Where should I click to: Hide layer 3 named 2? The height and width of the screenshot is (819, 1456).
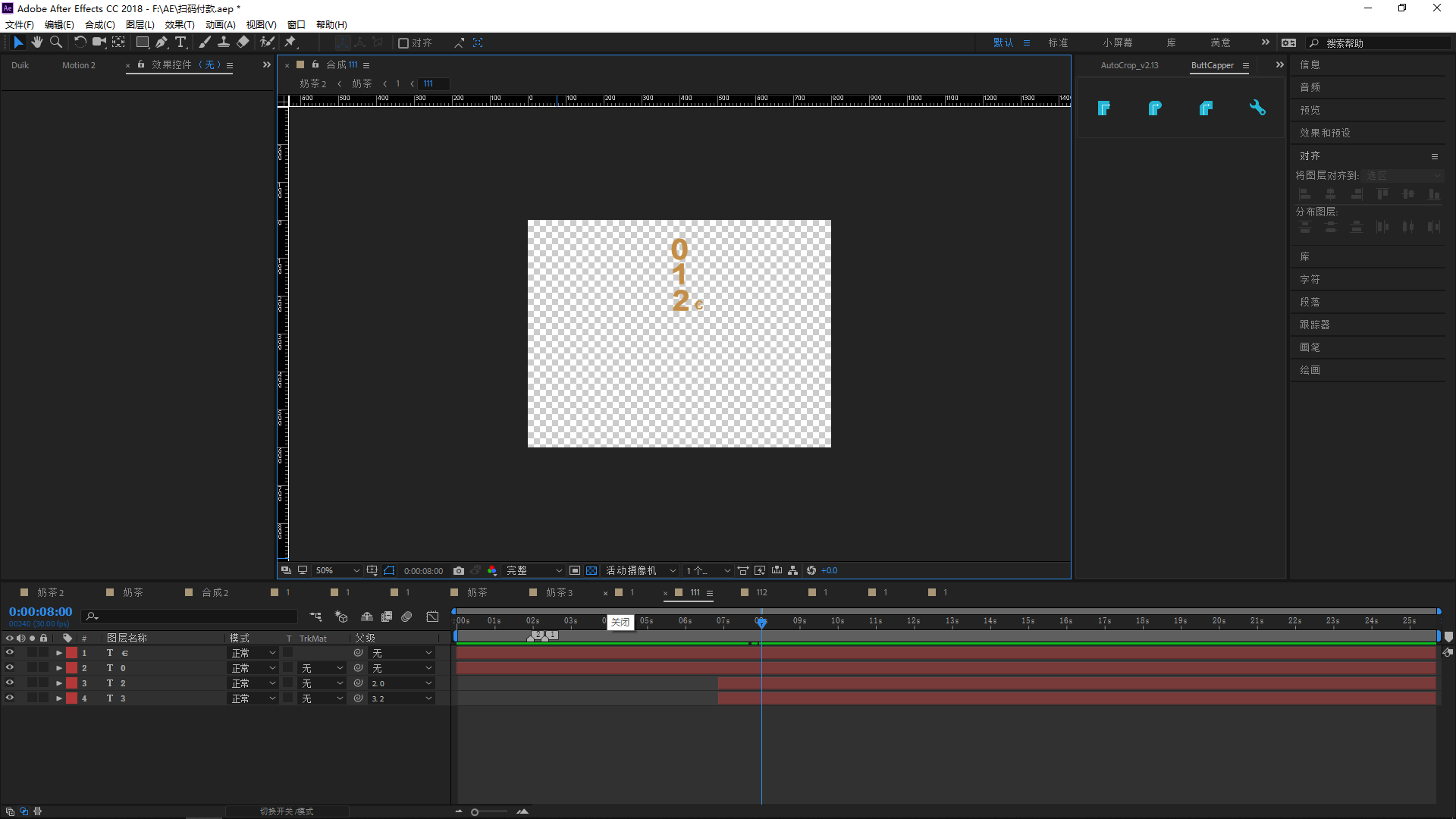tap(10, 682)
